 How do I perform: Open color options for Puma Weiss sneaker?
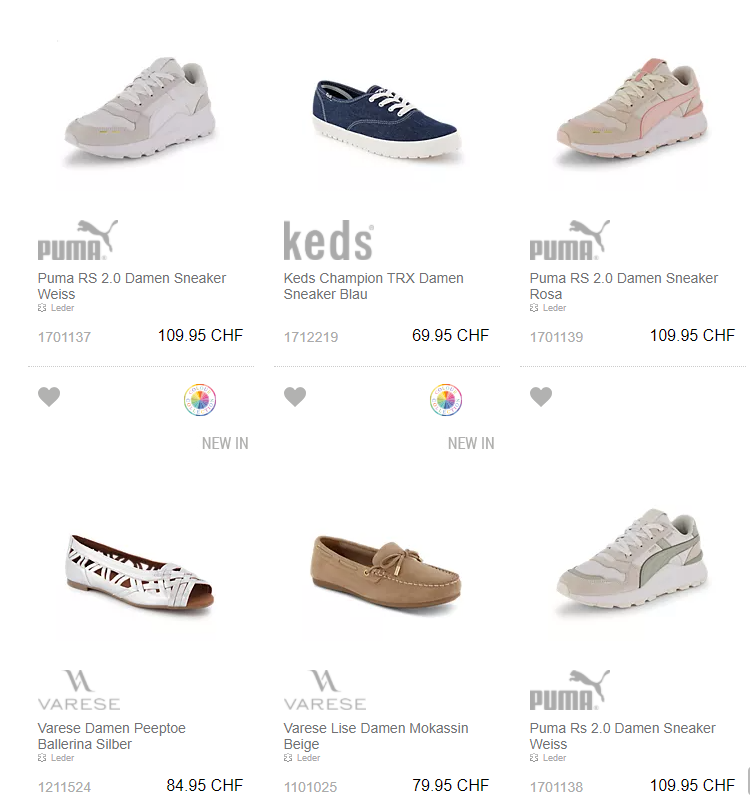pos(200,400)
